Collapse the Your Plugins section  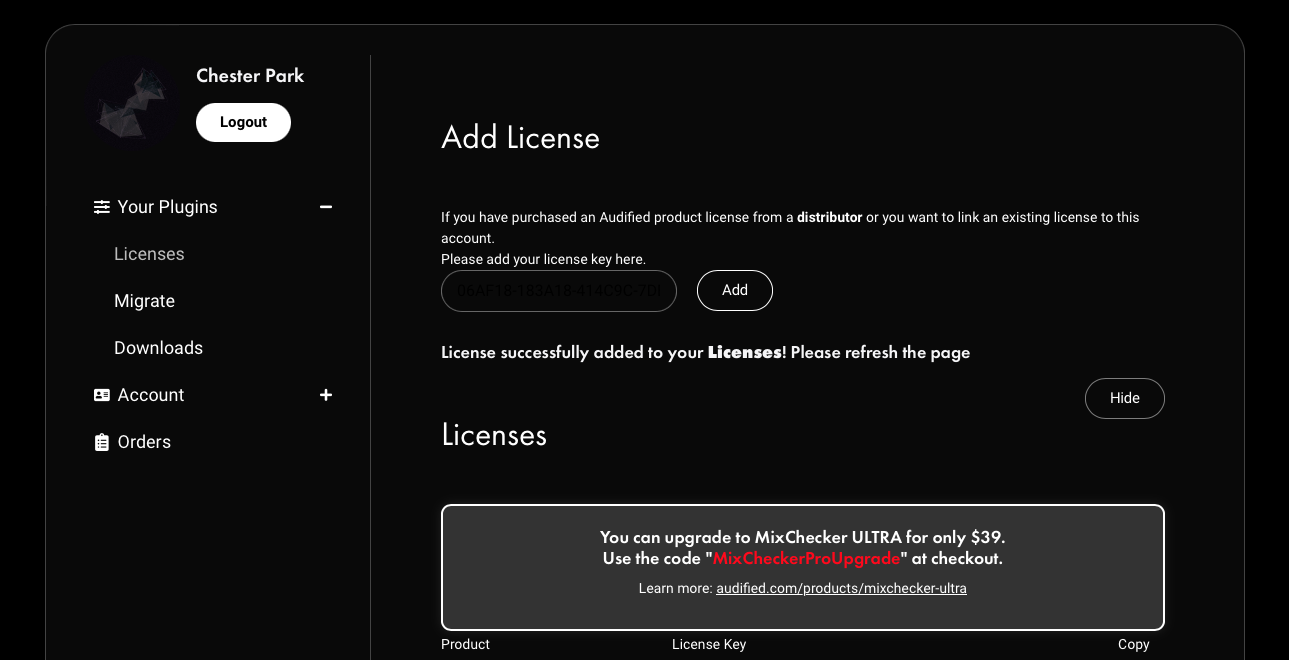(x=326, y=207)
